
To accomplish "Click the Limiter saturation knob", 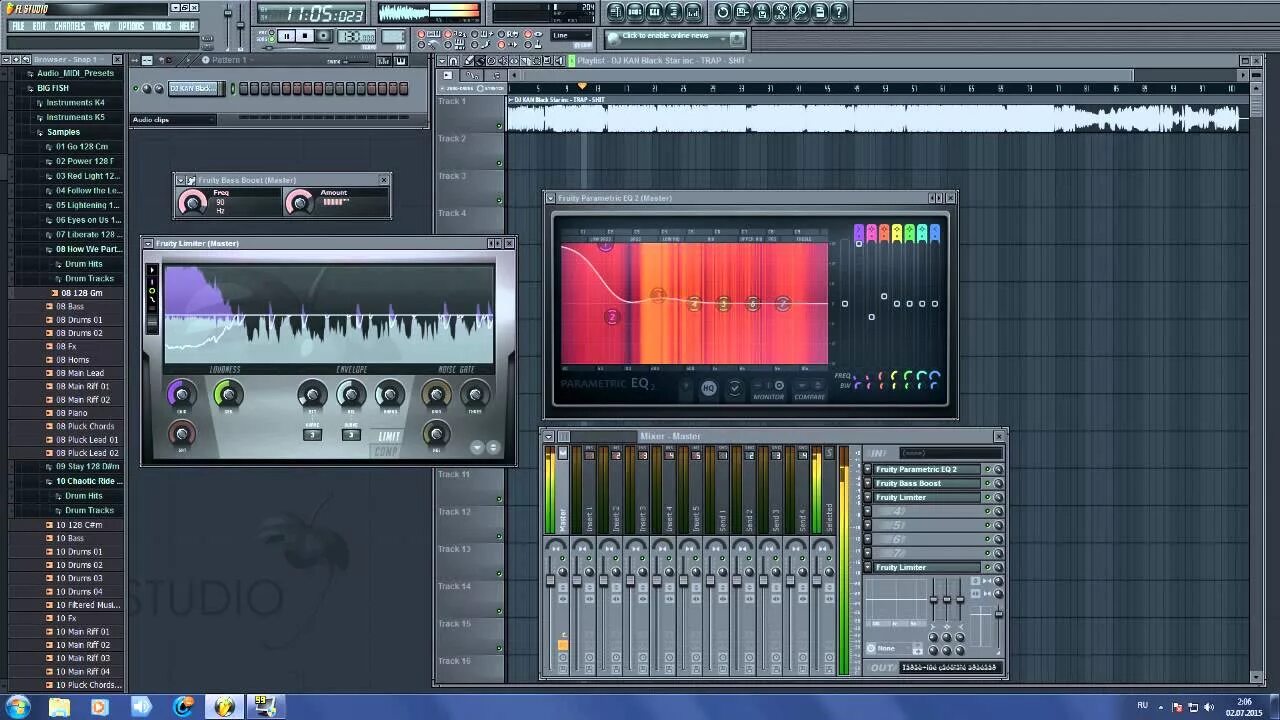I will pyautogui.click(x=182, y=433).
